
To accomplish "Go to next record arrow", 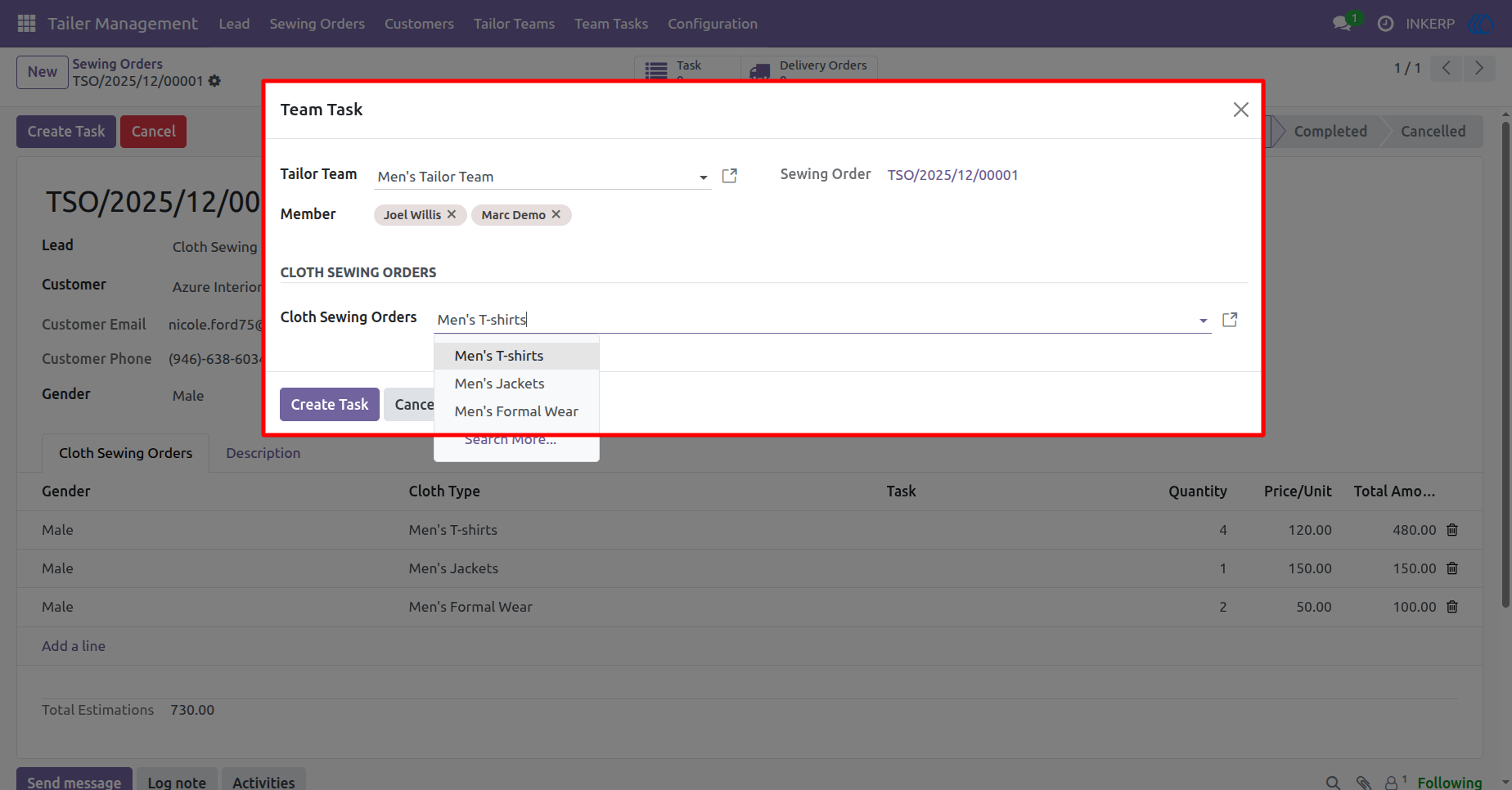I will tap(1478, 68).
